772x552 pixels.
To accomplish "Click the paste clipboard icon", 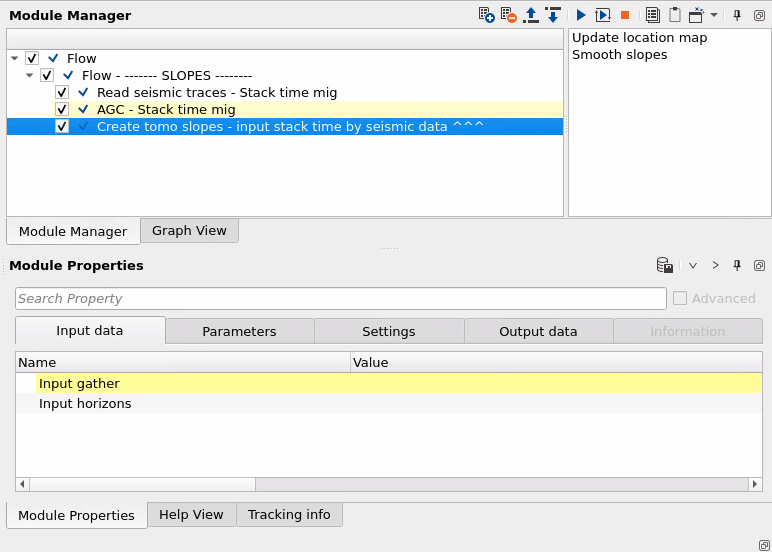I will 675,15.
